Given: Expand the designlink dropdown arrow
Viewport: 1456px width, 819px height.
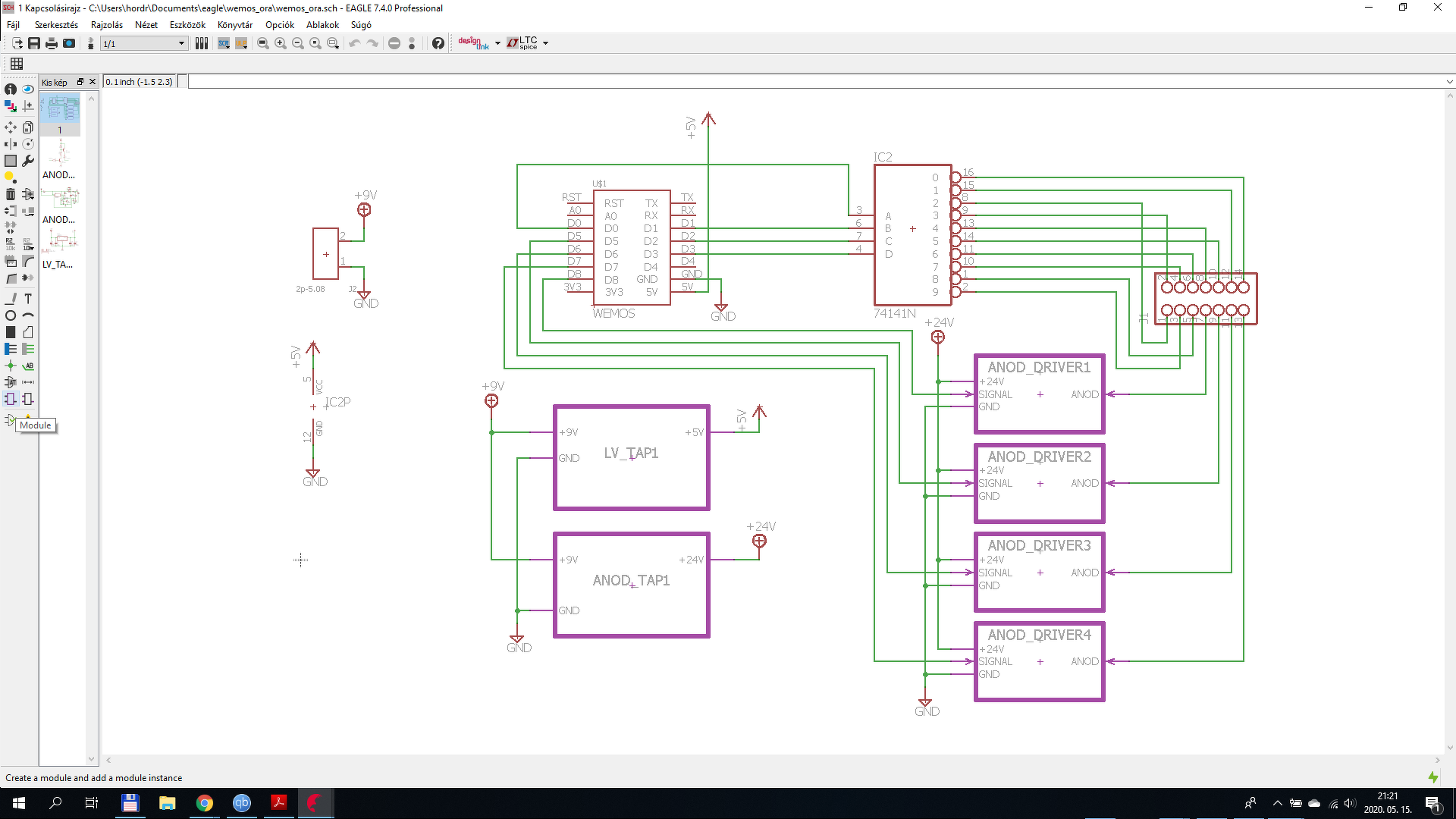Looking at the screenshot, I should (x=497, y=44).
